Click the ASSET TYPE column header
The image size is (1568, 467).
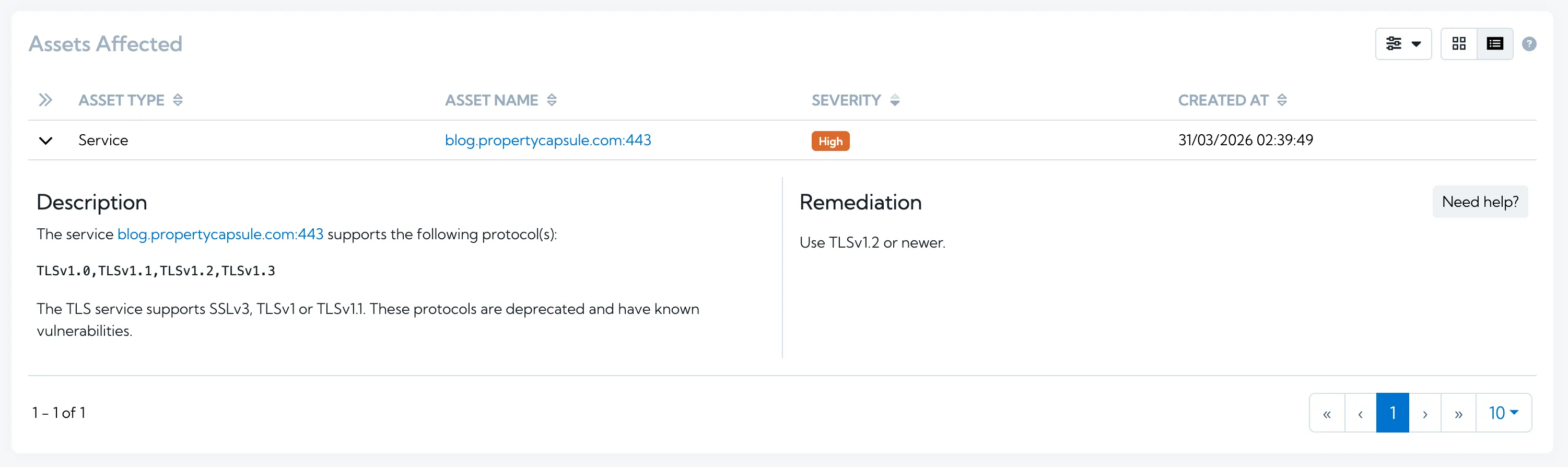(121, 100)
